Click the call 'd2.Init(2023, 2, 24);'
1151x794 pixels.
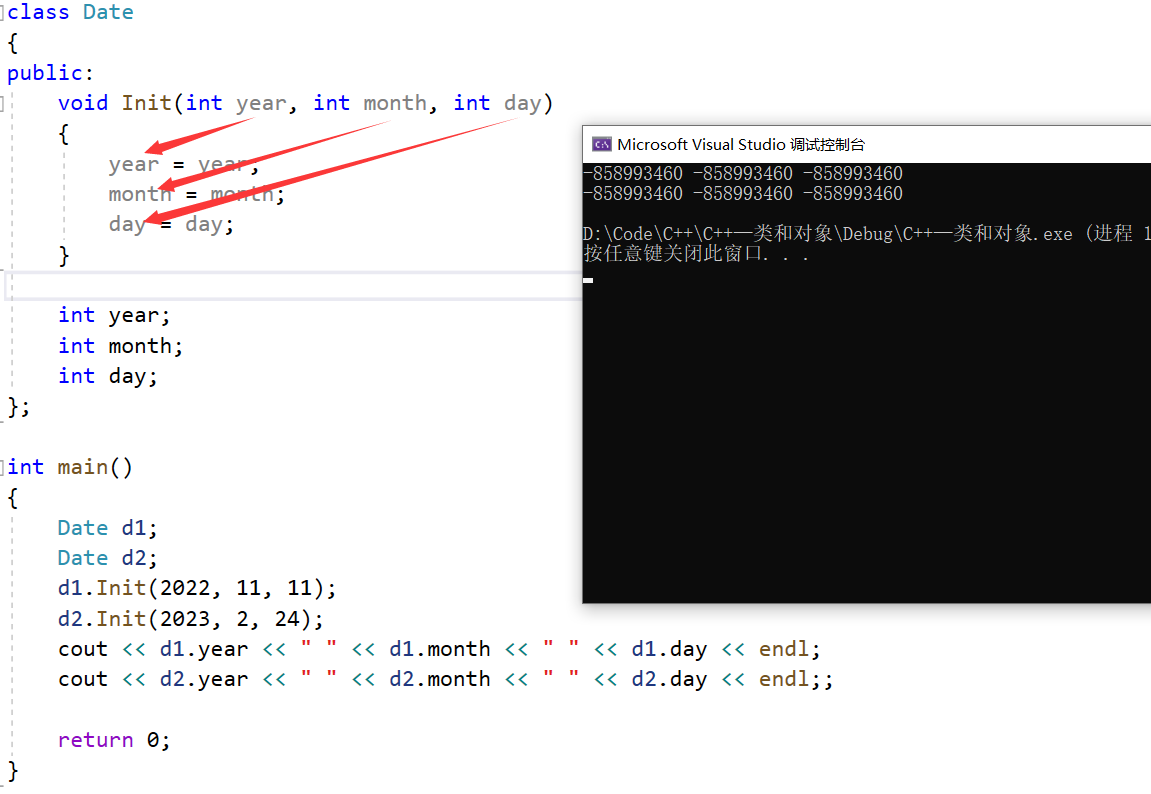(191, 619)
